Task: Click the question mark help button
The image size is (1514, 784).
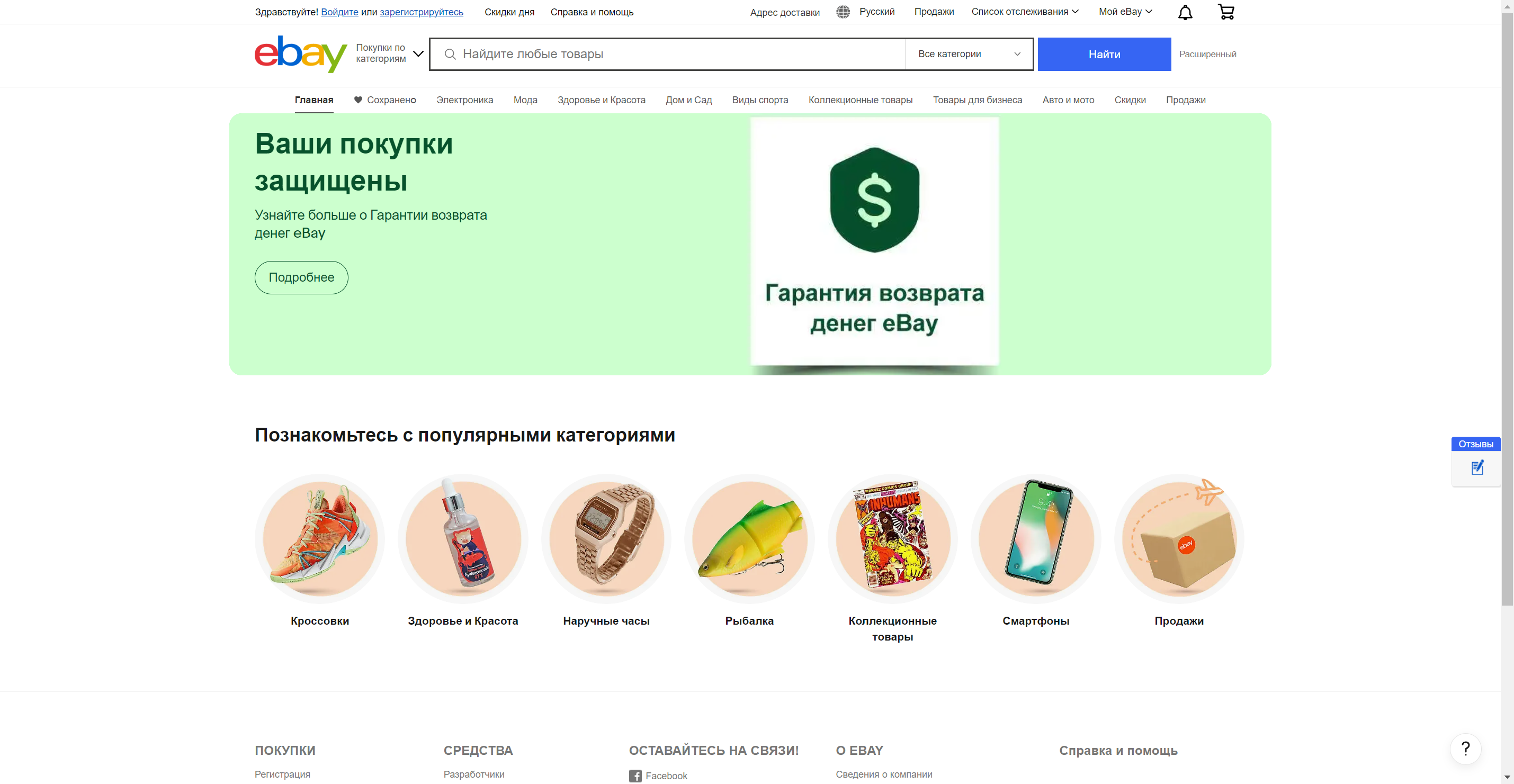Action: pyautogui.click(x=1465, y=749)
